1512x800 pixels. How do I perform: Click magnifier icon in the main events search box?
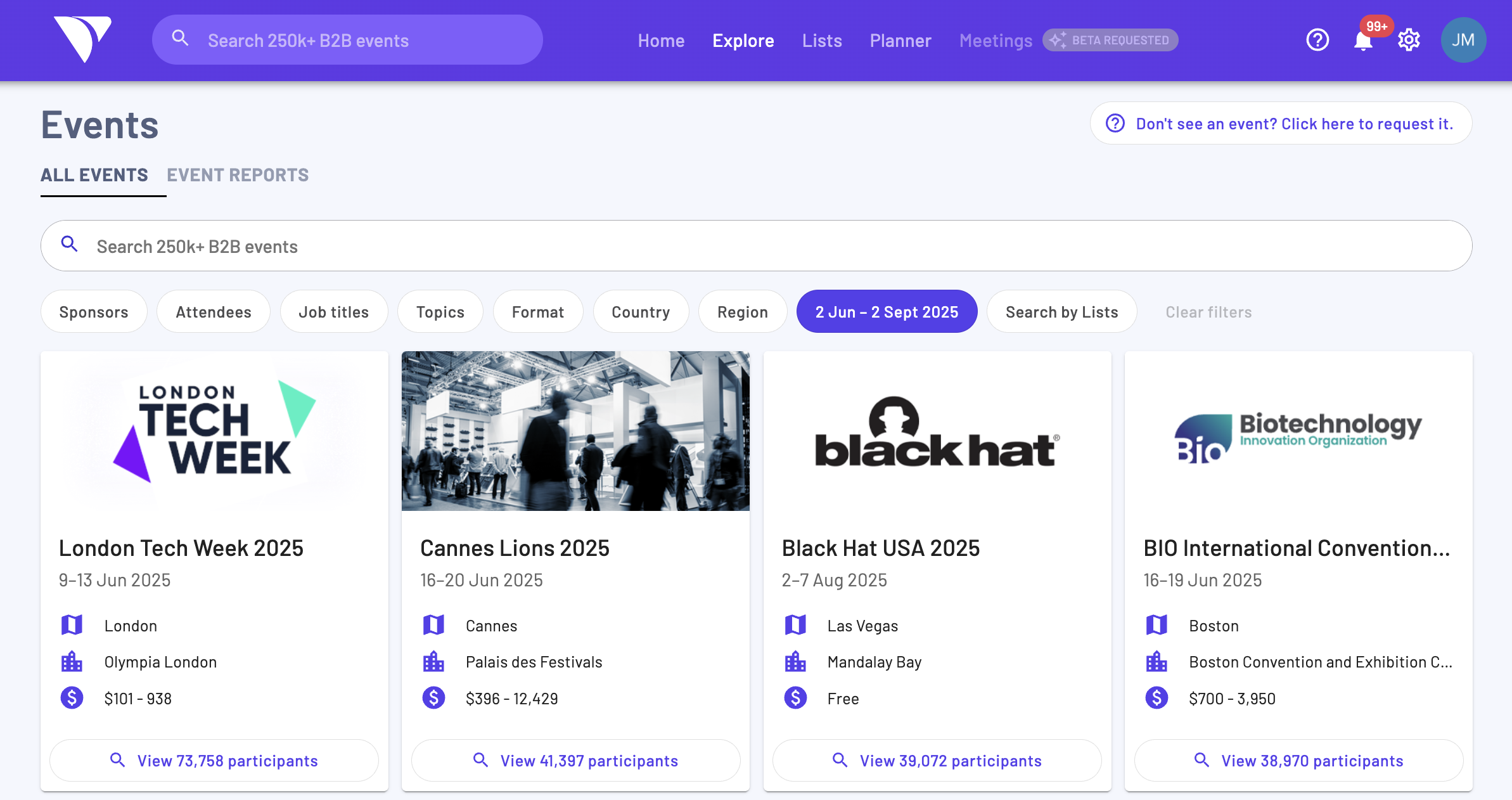tap(70, 244)
